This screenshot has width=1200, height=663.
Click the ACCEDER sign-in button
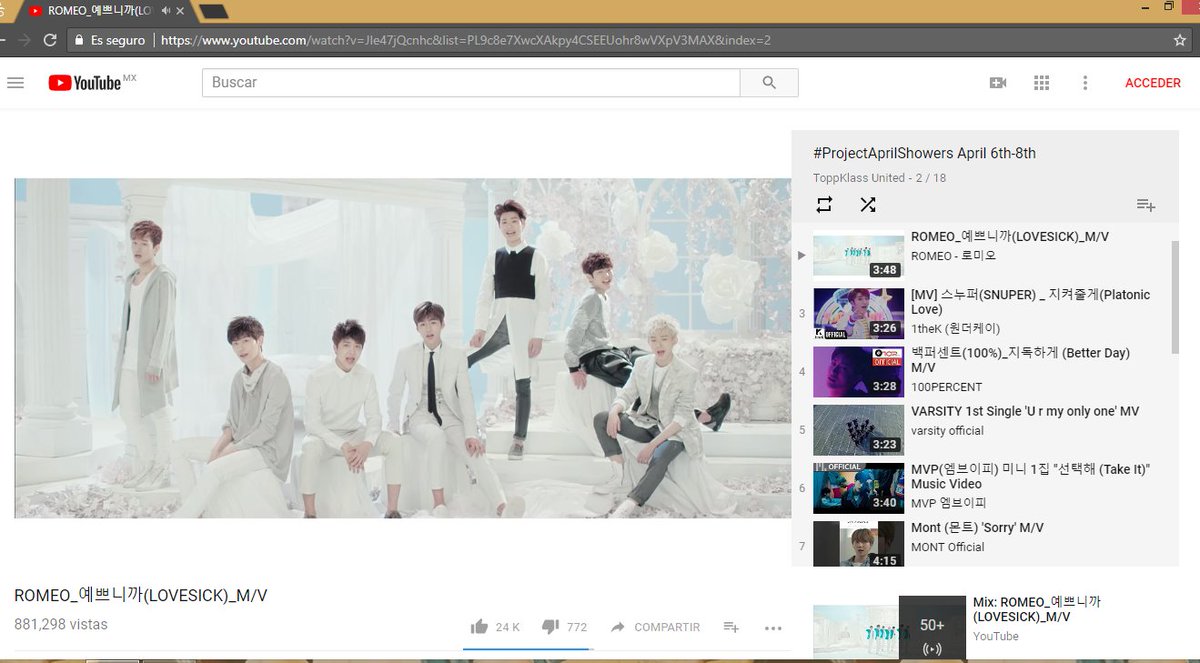(1153, 83)
